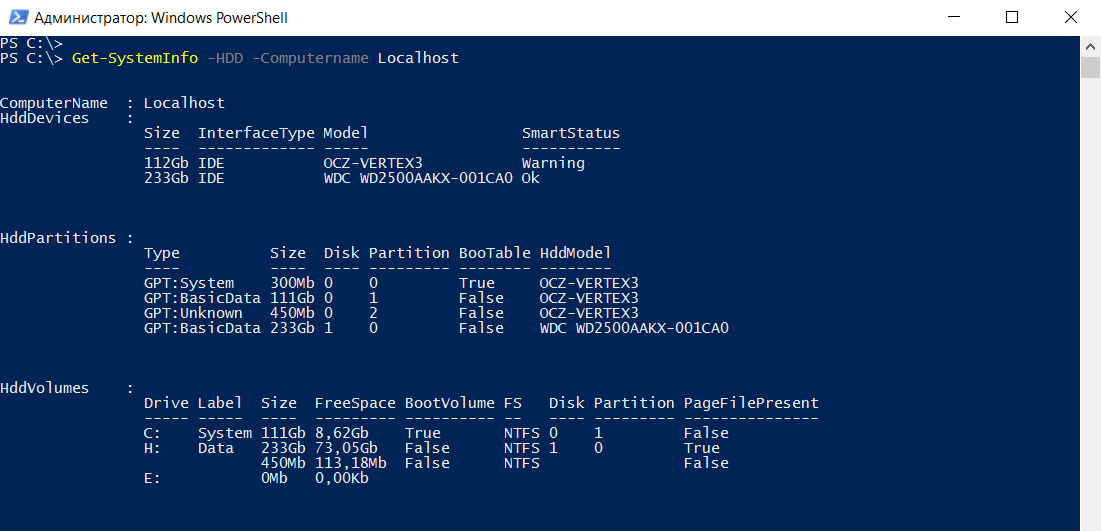
Task: Click the HddModel column header
Action: pos(575,253)
